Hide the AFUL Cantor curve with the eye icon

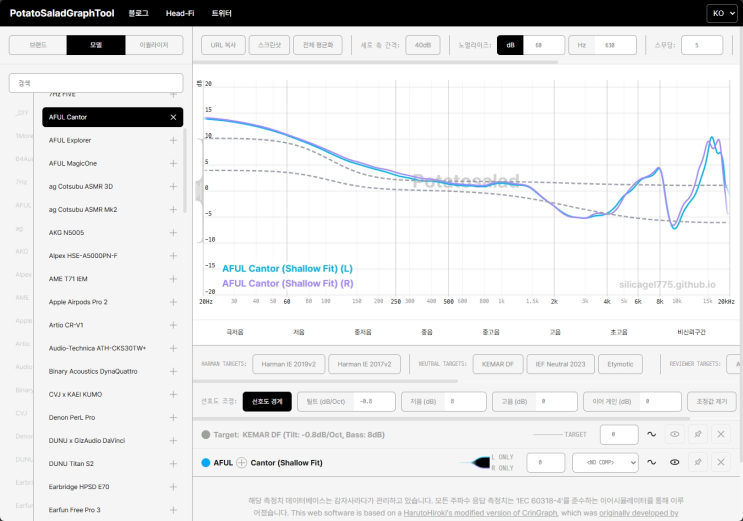coord(674,462)
